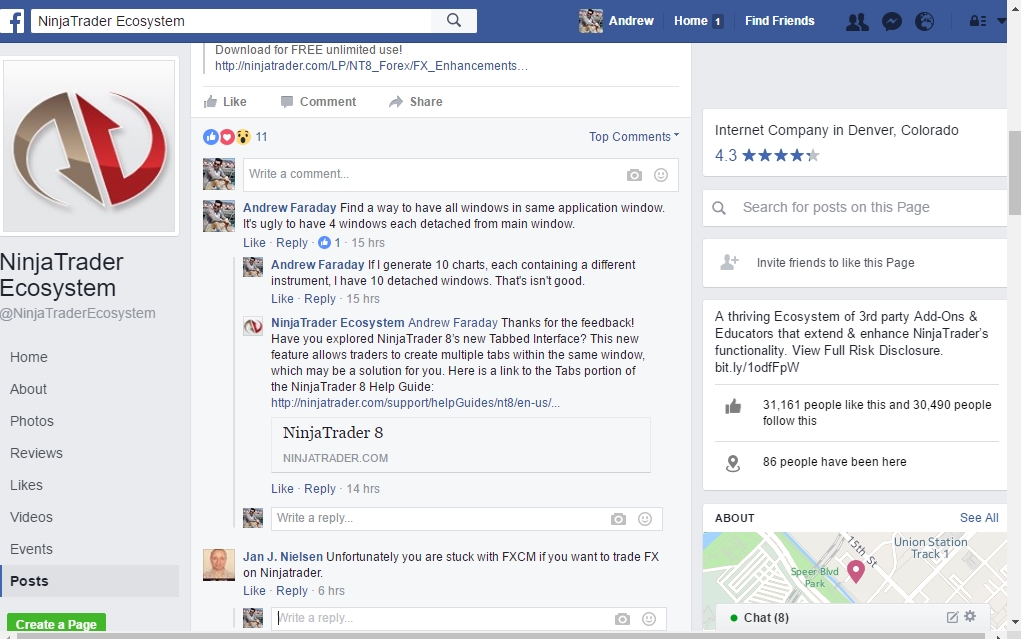Click camera icon in reply box under NinjaTrader reply
The width and height of the screenshot is (1021, 639).
pyautogui.click(x=618, y=518)
